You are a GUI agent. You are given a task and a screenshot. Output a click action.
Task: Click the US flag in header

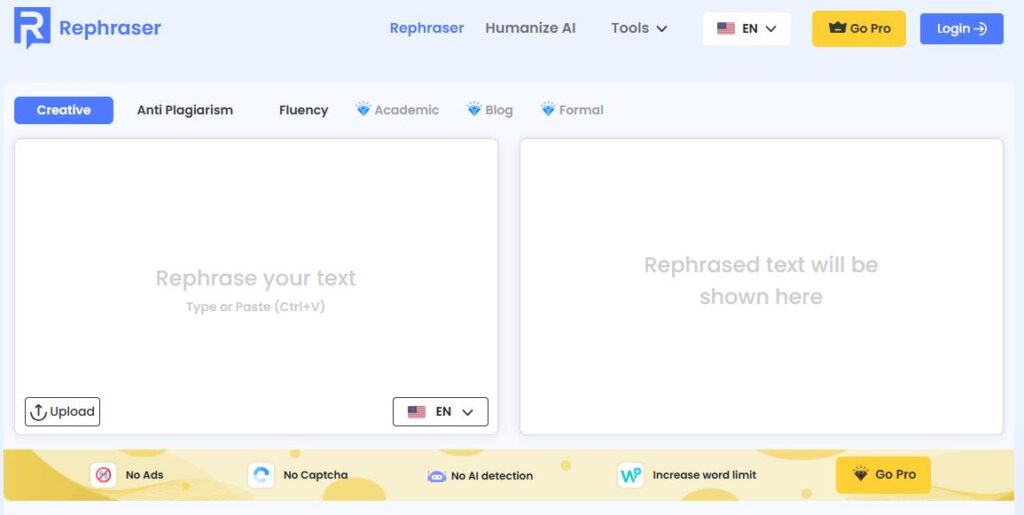(x=726, y=29)
